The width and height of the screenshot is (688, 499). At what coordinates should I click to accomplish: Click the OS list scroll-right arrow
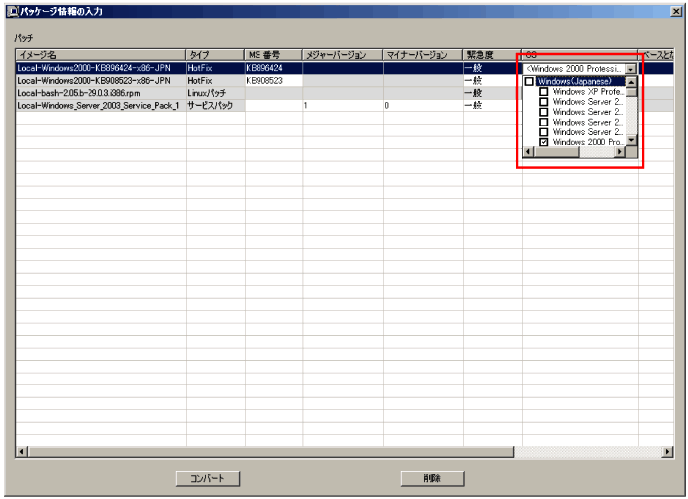click(620, 152)
